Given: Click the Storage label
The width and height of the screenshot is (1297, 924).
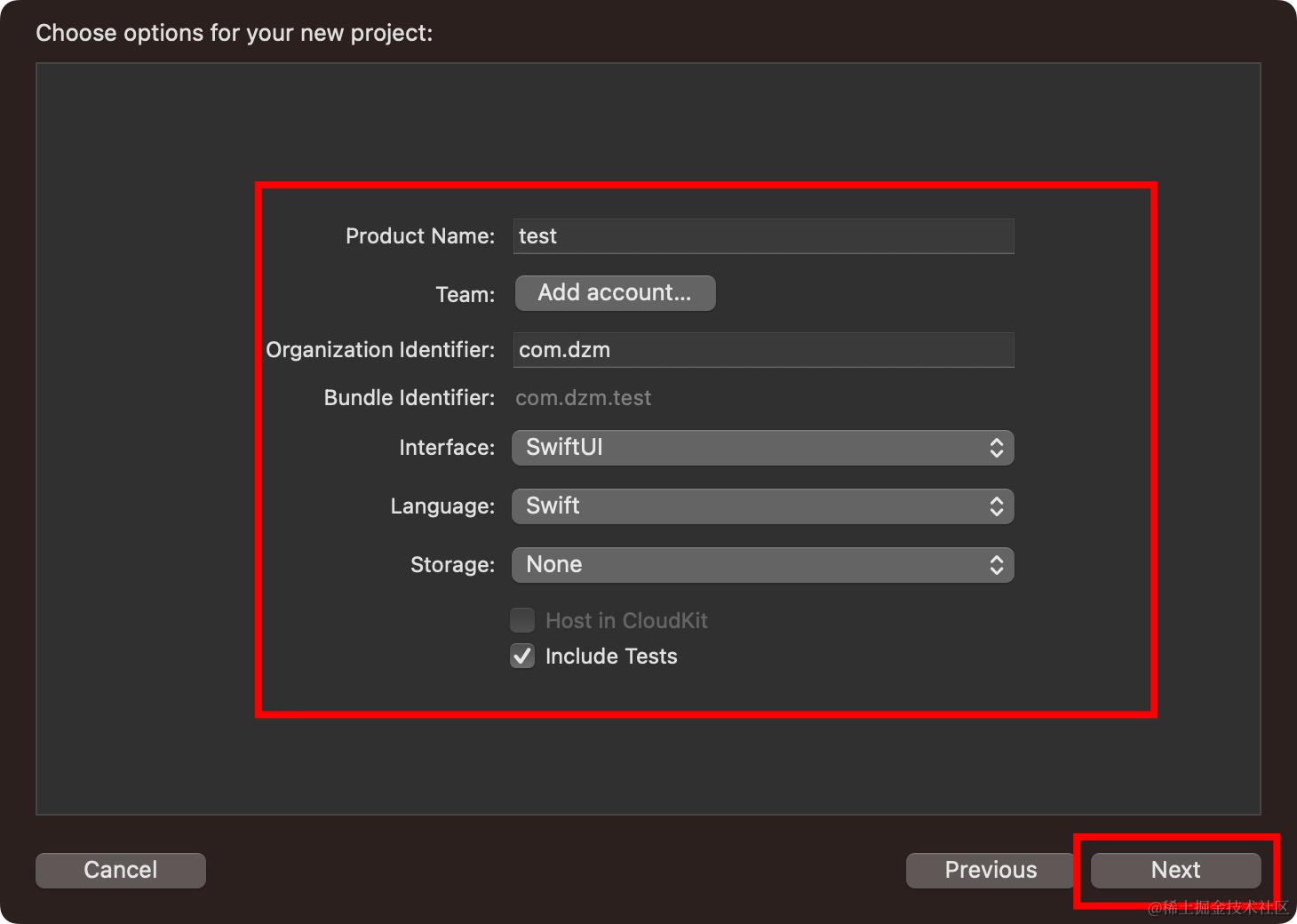Looking at the screenshot, I should click(x=452, y=565).
